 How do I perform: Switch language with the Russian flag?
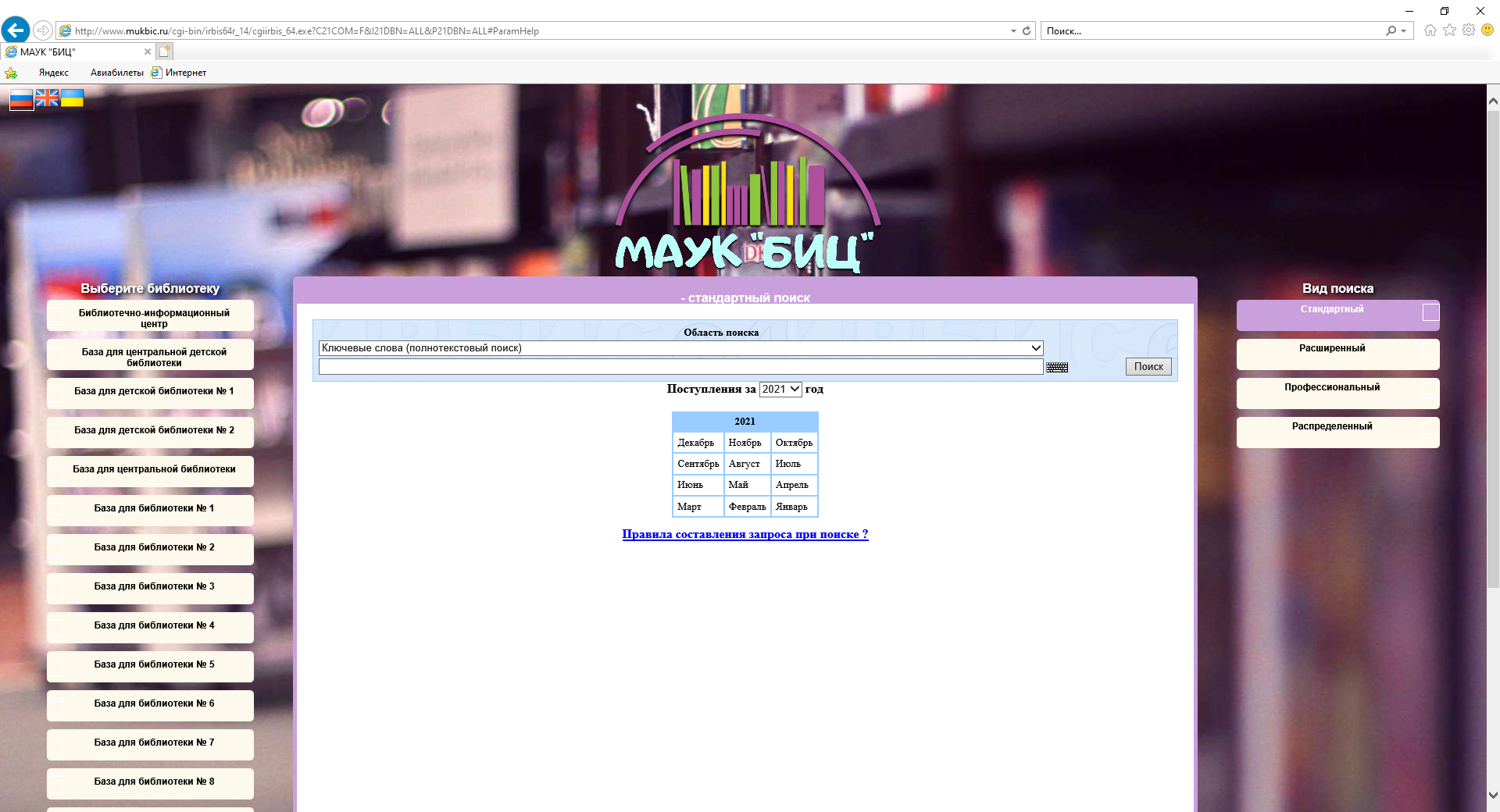[21, 98]
